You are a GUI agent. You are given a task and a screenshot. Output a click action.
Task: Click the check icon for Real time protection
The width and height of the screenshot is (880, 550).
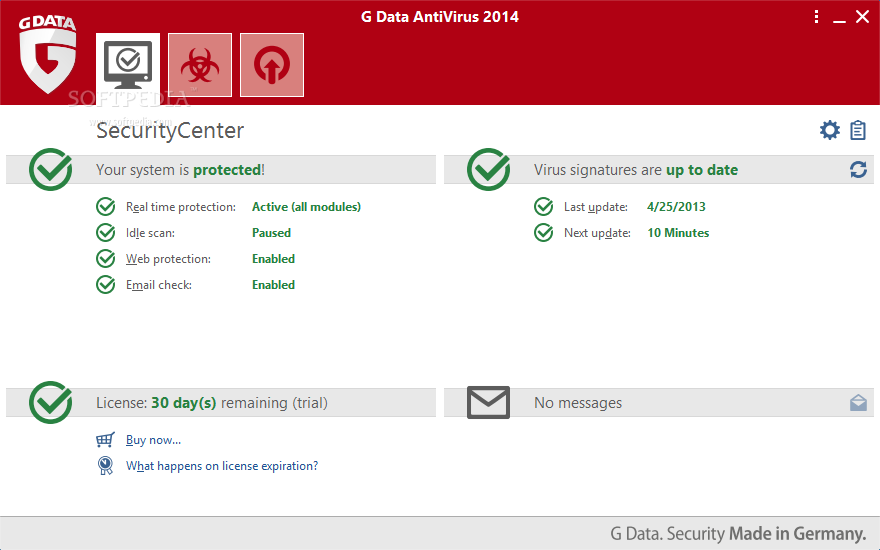click(106, 207)
